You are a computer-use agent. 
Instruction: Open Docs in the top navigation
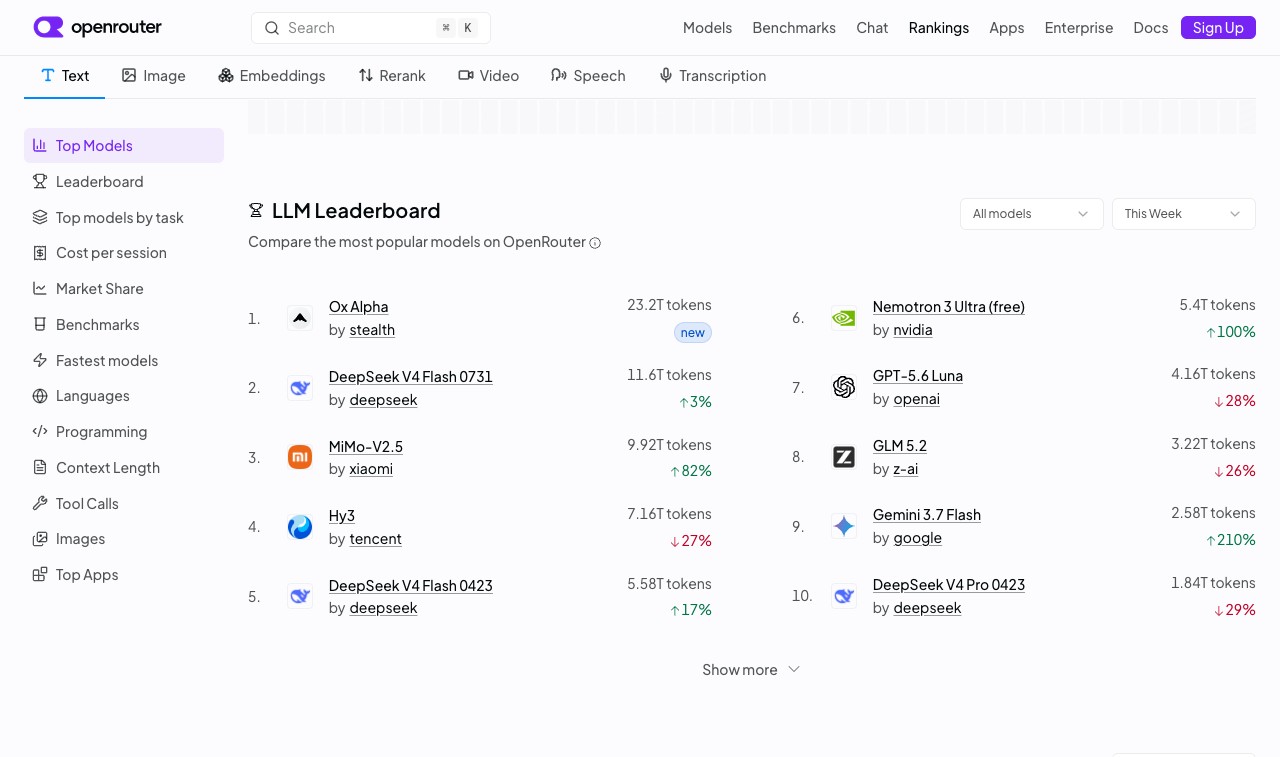tap(1150, 28)
